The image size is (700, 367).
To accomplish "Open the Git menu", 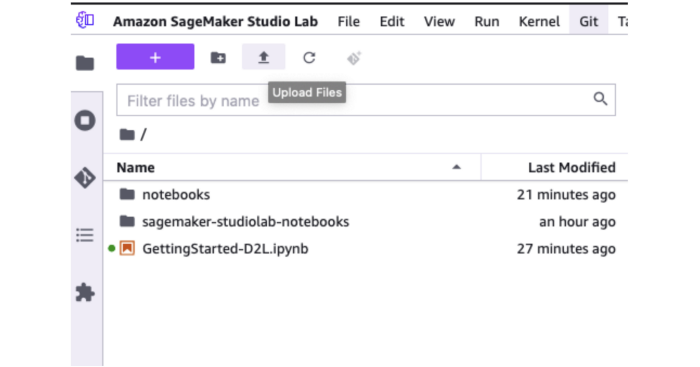I will [x=588, y=21].
